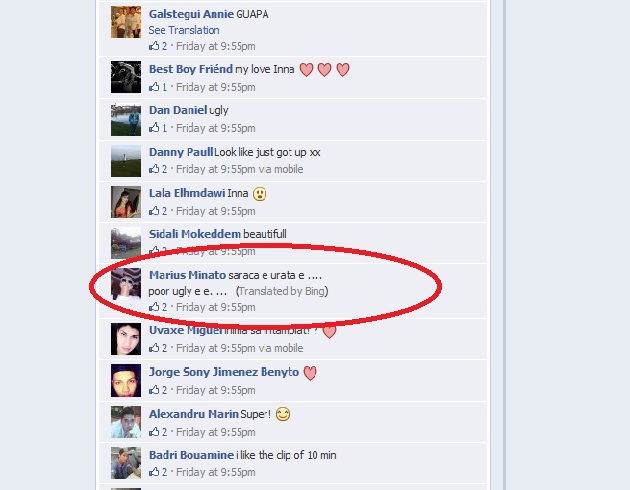Click like thumb icon on Marius Minato's comment
Screen dimensions: 630x490
point(154,307)
